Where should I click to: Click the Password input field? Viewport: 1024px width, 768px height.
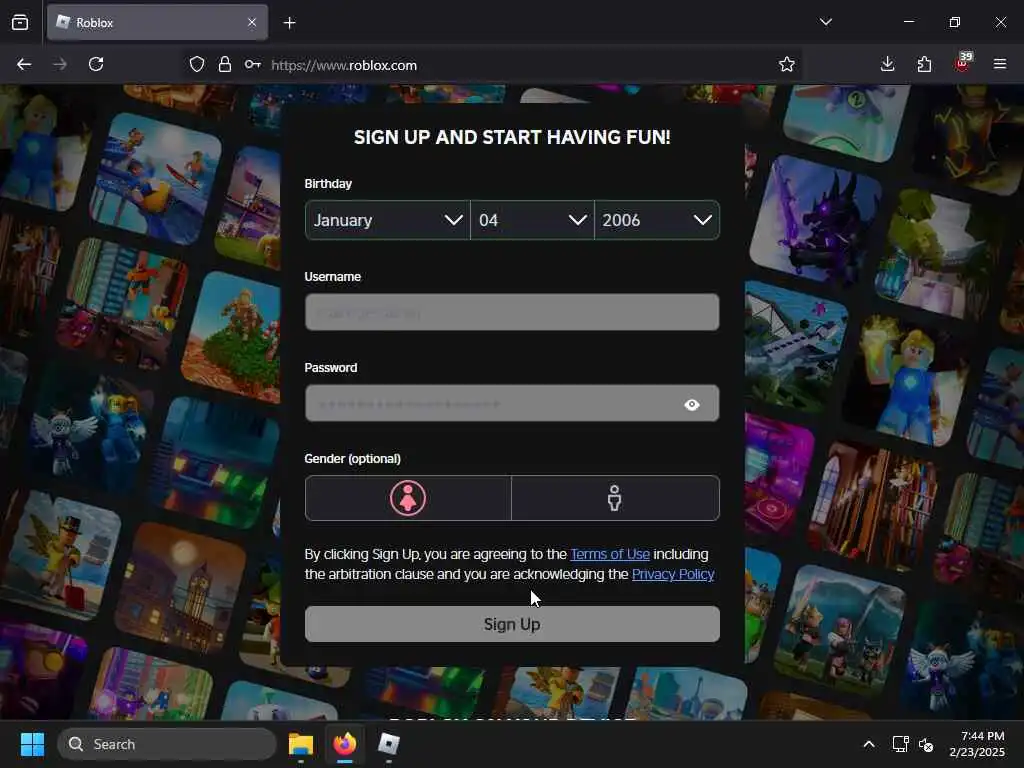[x=512, y=404]
